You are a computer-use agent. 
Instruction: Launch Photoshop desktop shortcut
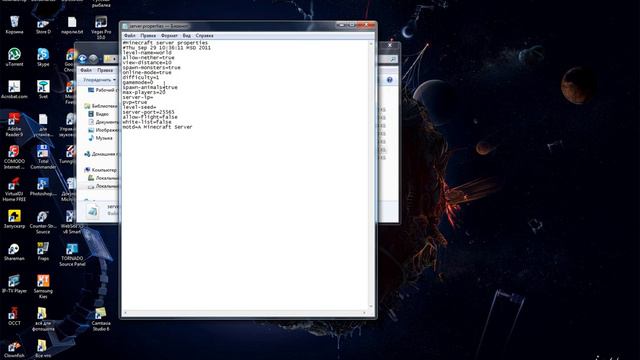(x=43, y=187)
